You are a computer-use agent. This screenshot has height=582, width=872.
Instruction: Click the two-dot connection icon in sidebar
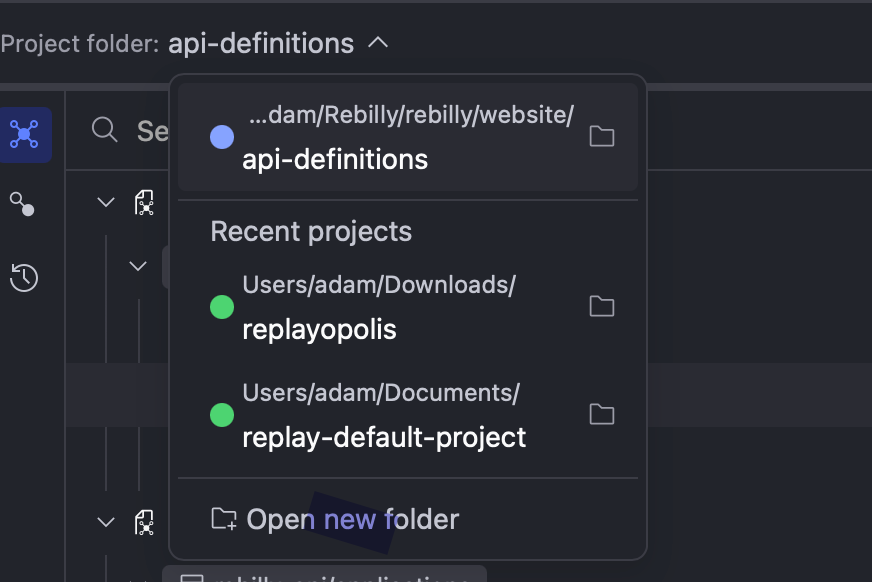tap(22, 204)
